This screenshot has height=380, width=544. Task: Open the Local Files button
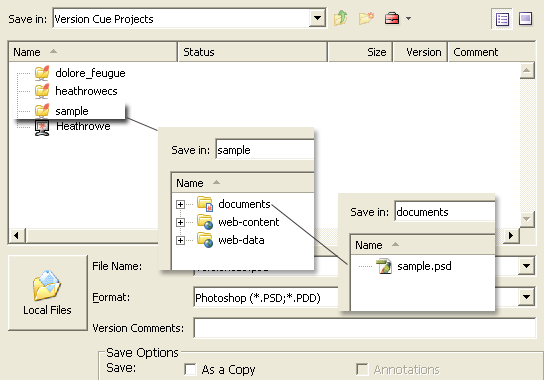click(48, 293)
